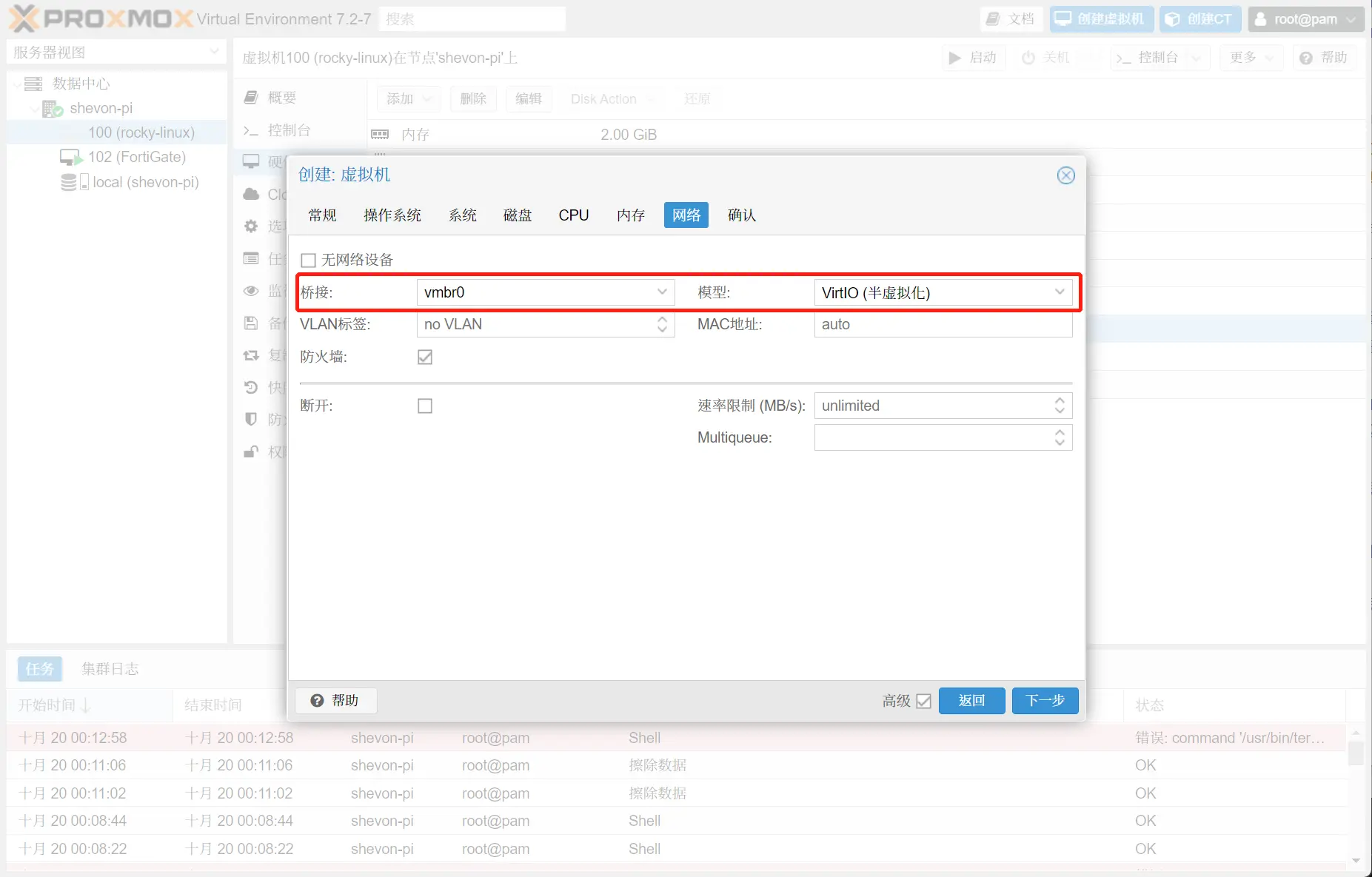
Task: Click the Proxmox logo icon
Action: pos(24,19)
